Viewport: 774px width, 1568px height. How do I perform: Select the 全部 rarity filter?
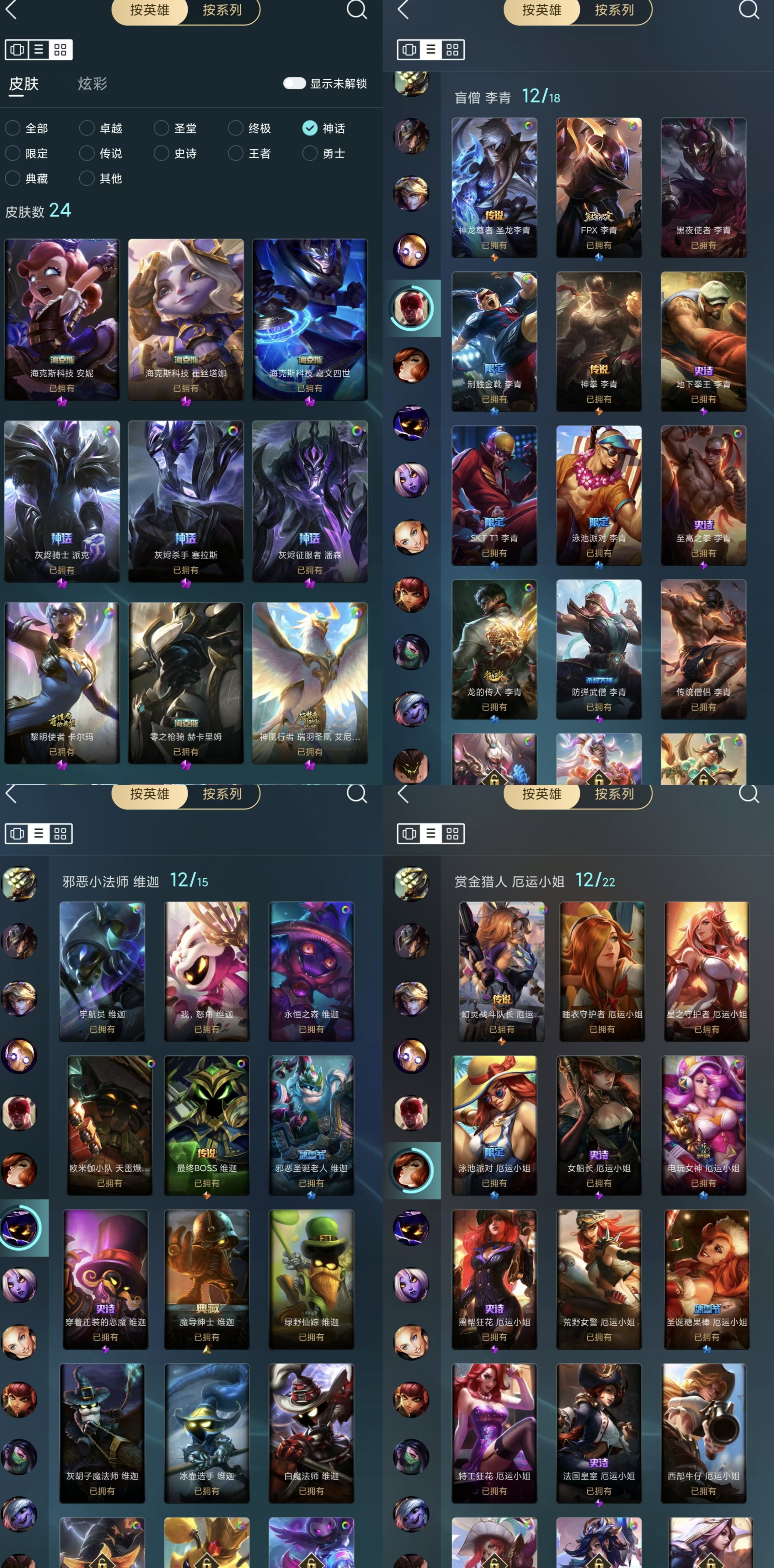27,128
